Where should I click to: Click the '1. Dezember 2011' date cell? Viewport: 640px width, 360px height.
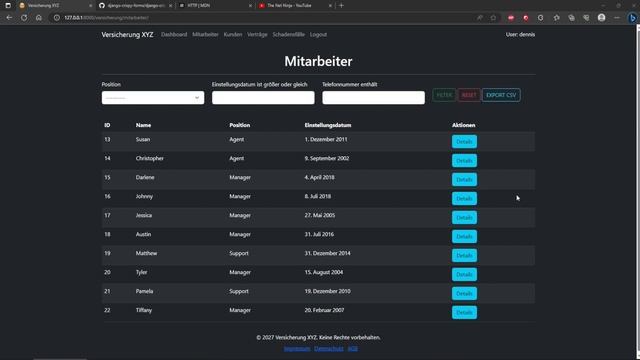[x=326, y=140]
